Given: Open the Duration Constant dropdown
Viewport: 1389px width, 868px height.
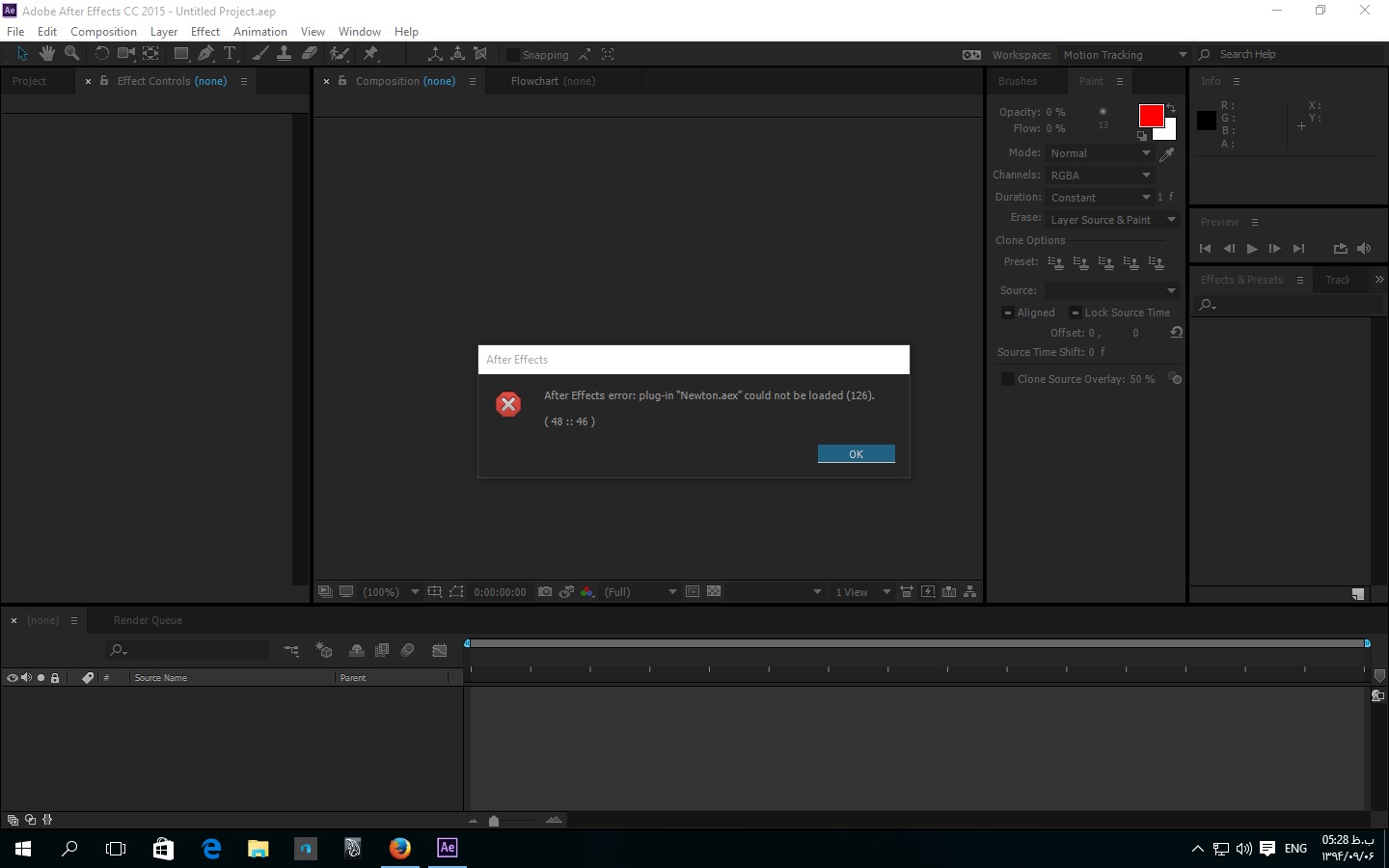Looking at the screenshot, I should click(1100, 198).
